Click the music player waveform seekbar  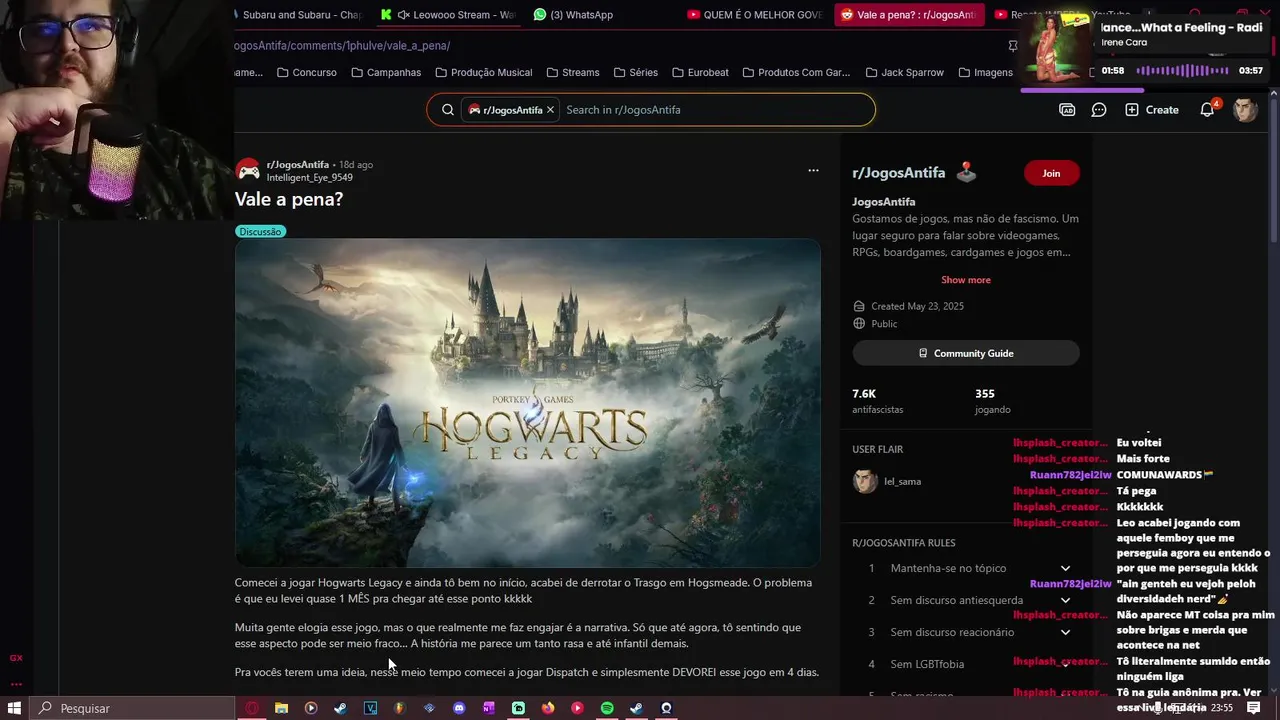[1182, 71]
